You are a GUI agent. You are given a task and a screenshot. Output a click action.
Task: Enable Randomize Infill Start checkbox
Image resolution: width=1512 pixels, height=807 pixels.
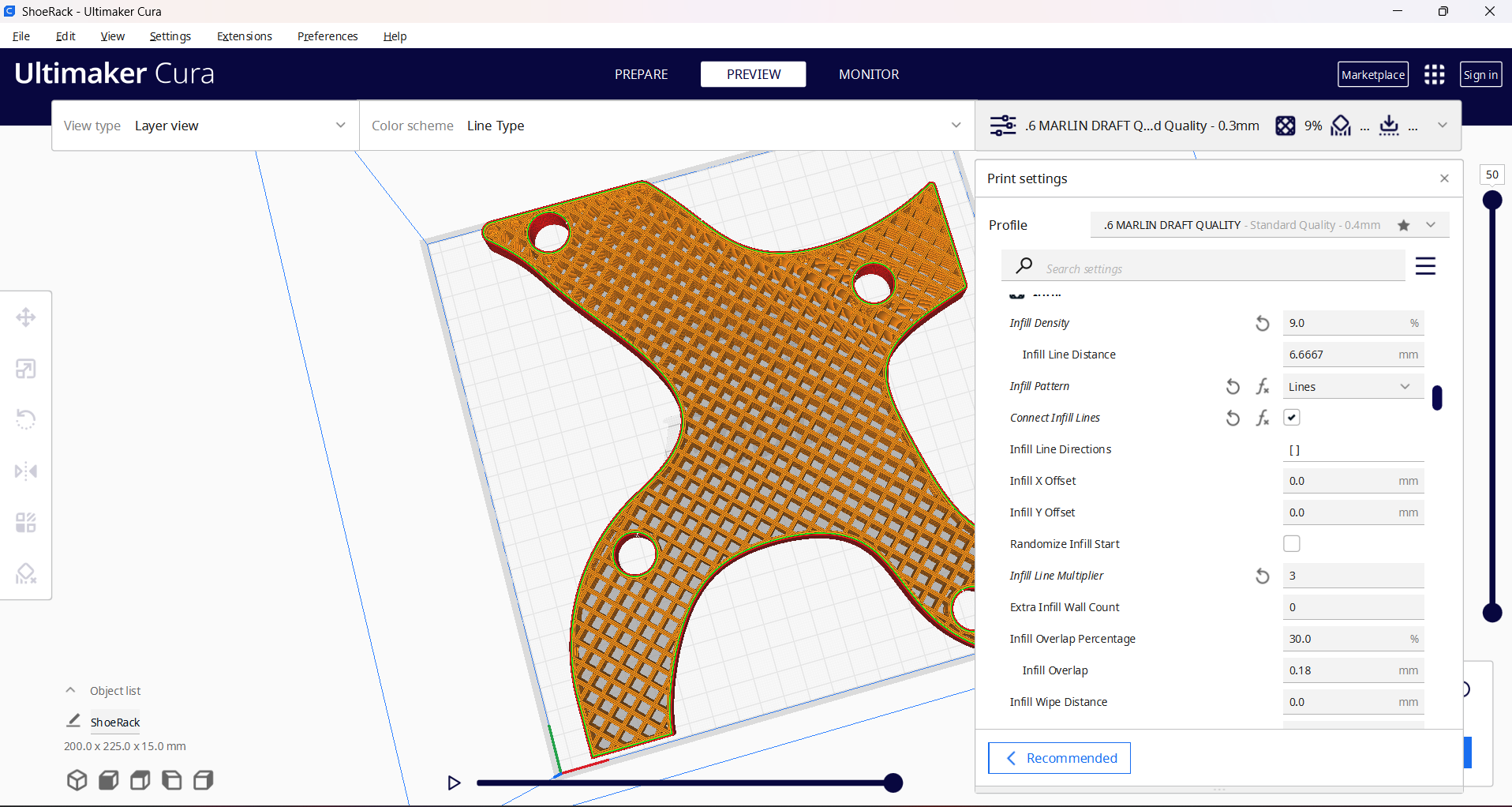pyautogui.click(x=1291, y=544)
